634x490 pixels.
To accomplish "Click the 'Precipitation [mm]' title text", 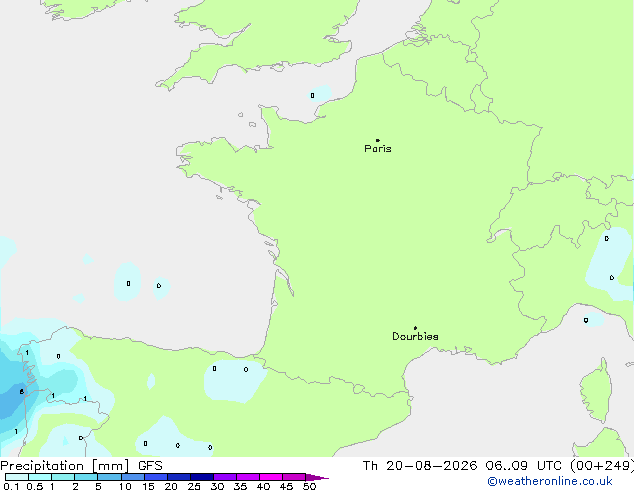I will pos(65,466).
